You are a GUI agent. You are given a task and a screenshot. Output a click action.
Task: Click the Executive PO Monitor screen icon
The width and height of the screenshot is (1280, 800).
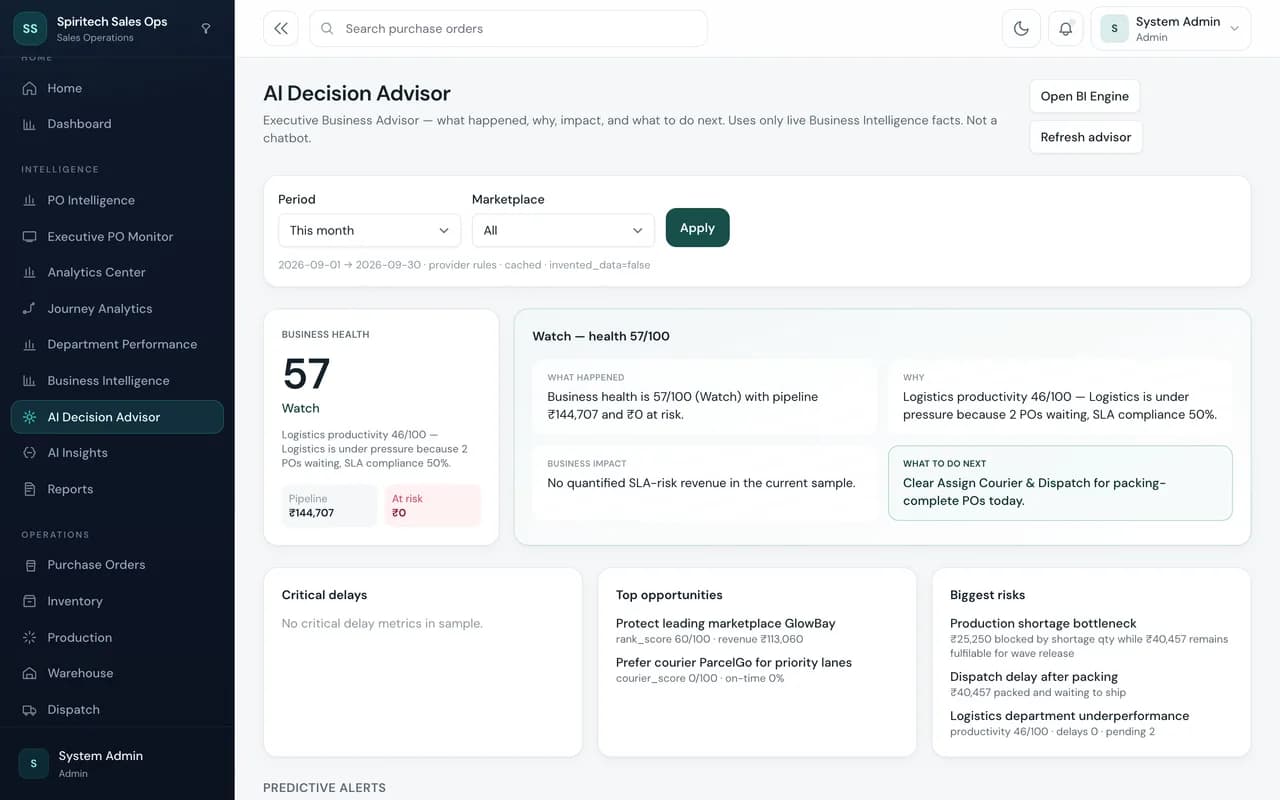[29, 237]
